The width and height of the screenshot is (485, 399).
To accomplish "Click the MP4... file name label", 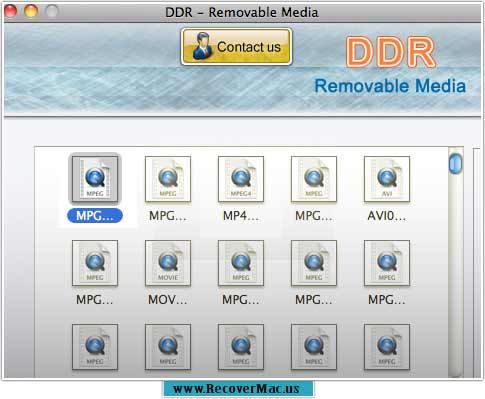I will (x=241, y=216).
